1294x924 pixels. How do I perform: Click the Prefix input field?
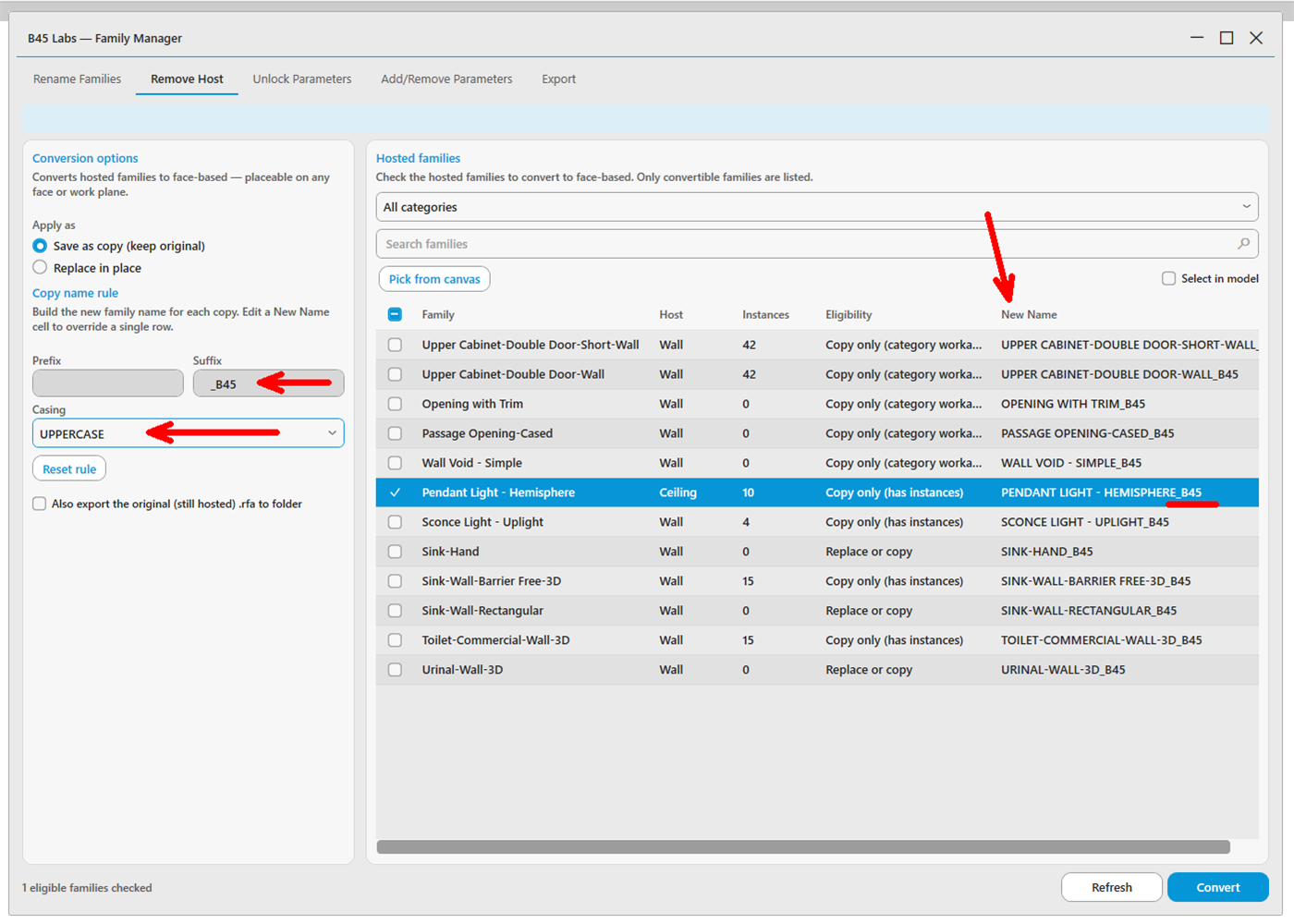pyautogui.click(x=108, y=383)
